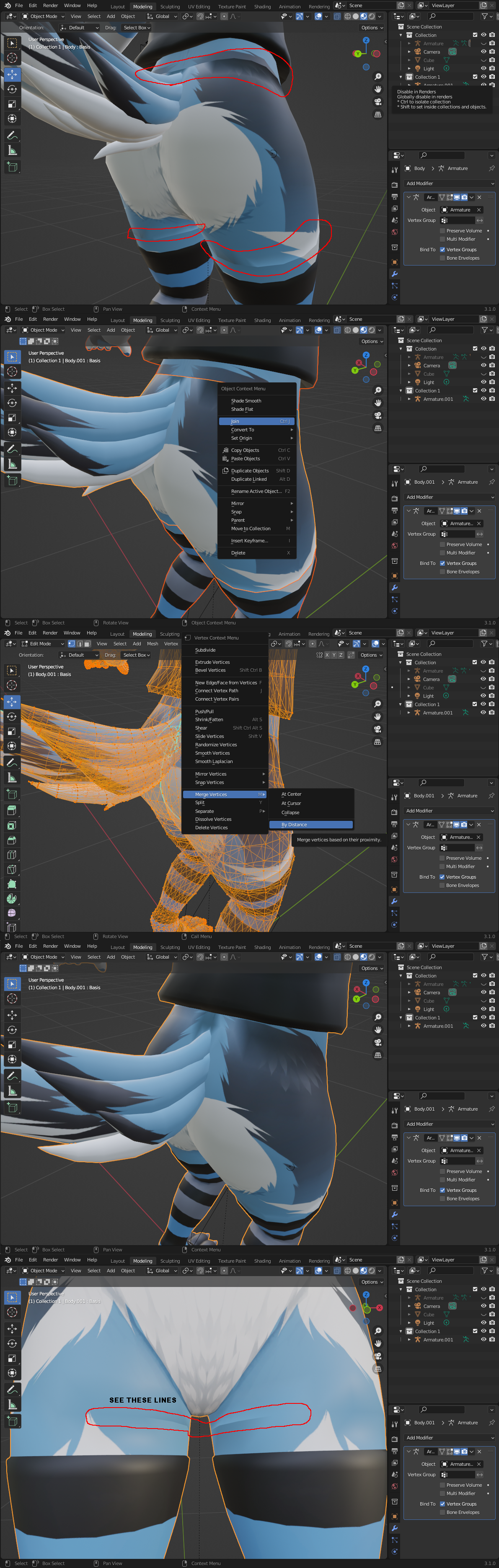Click the 3D Cursor tool in the top Blender window
Image resolution: width=499 pixels, height=1568 pixels.
point(12,58)
